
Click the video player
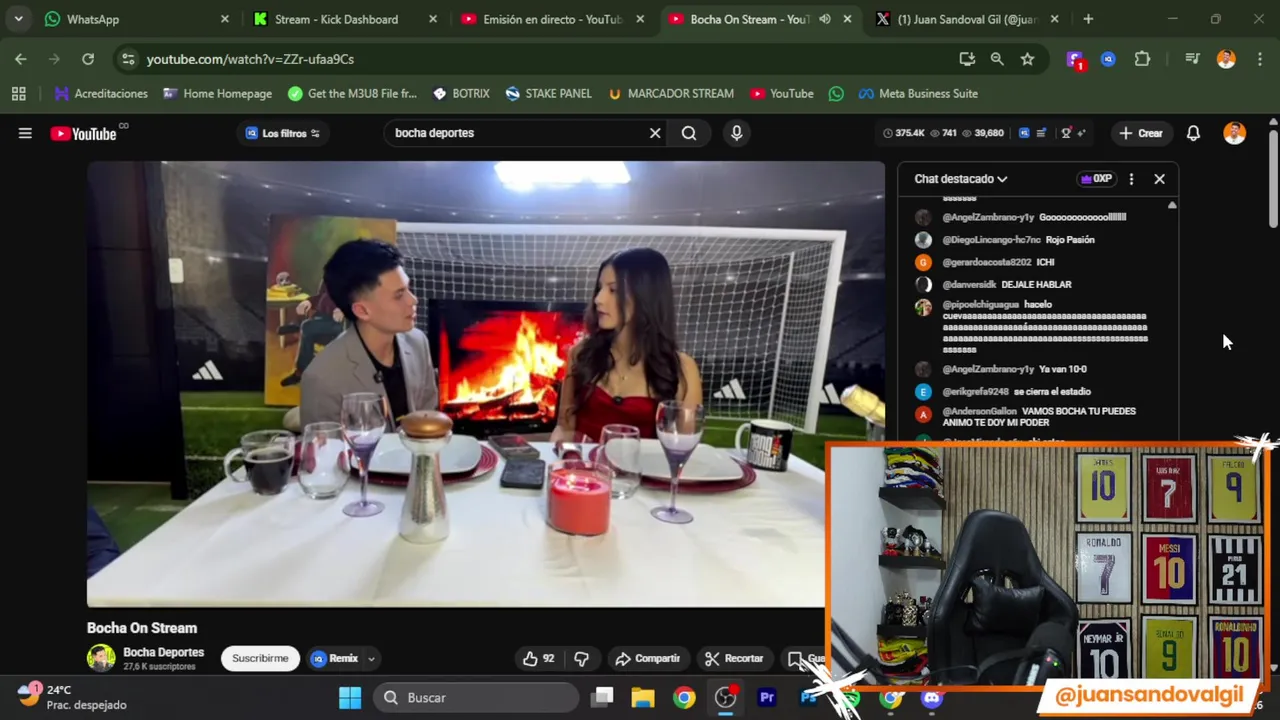click(x=485, y=385)
